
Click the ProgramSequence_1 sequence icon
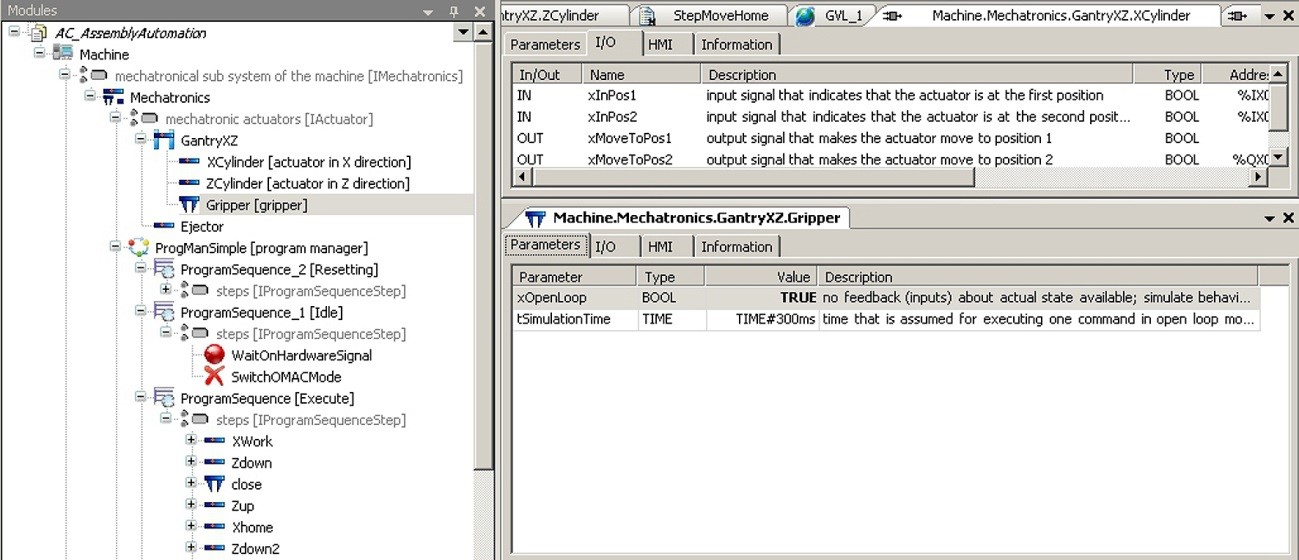164,312
